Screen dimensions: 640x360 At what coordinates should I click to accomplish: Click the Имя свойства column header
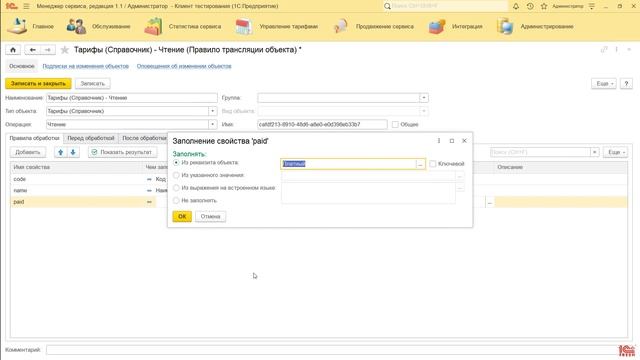[x=78, y=167]
